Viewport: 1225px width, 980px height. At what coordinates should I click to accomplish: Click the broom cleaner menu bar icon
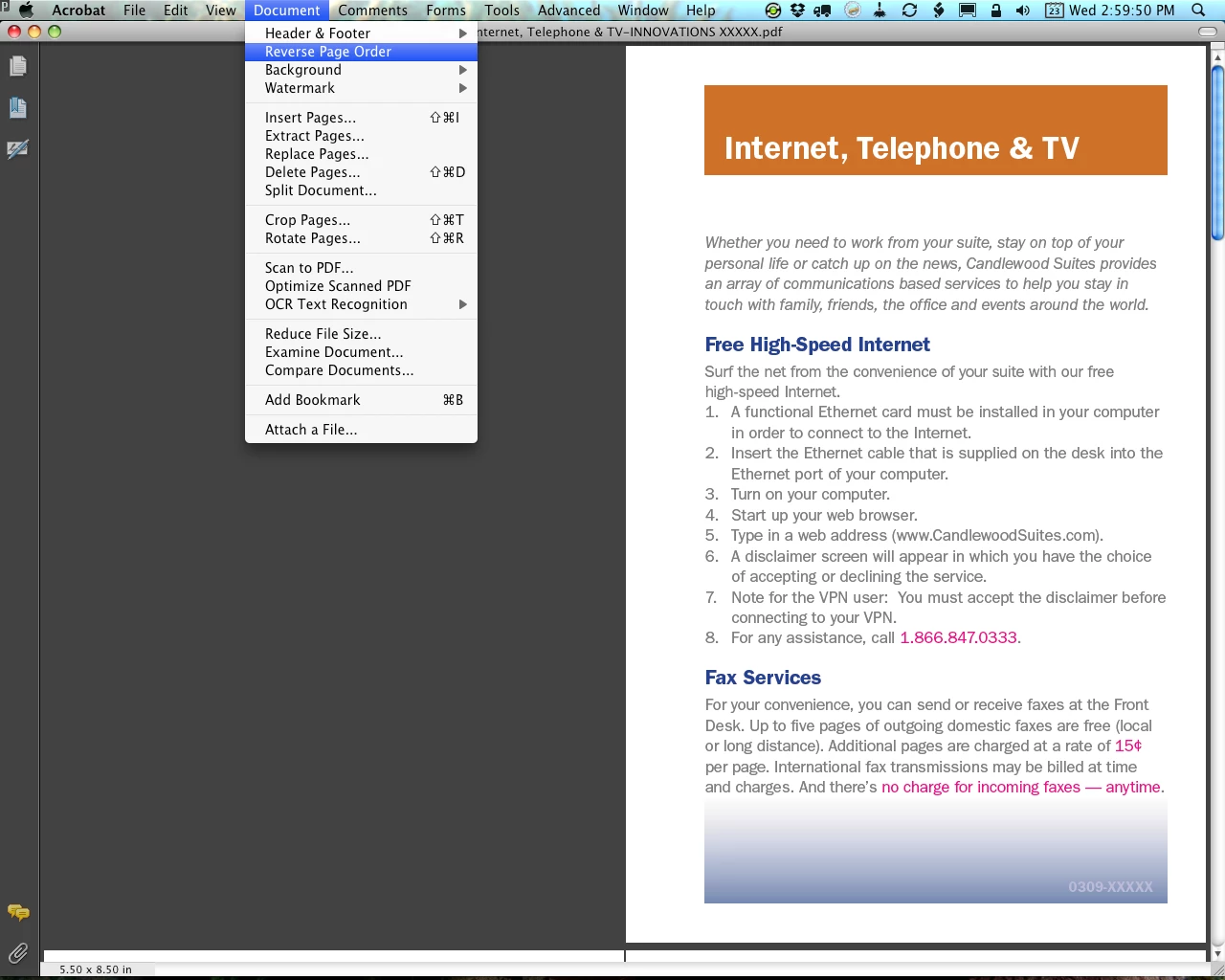[880, 10]
